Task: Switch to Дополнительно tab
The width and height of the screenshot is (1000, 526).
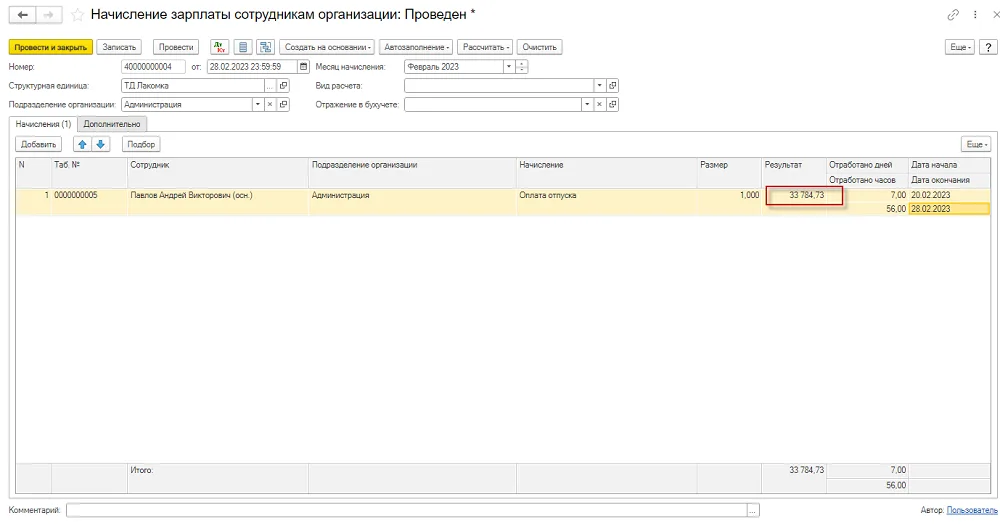Action: tap(112, 124)
